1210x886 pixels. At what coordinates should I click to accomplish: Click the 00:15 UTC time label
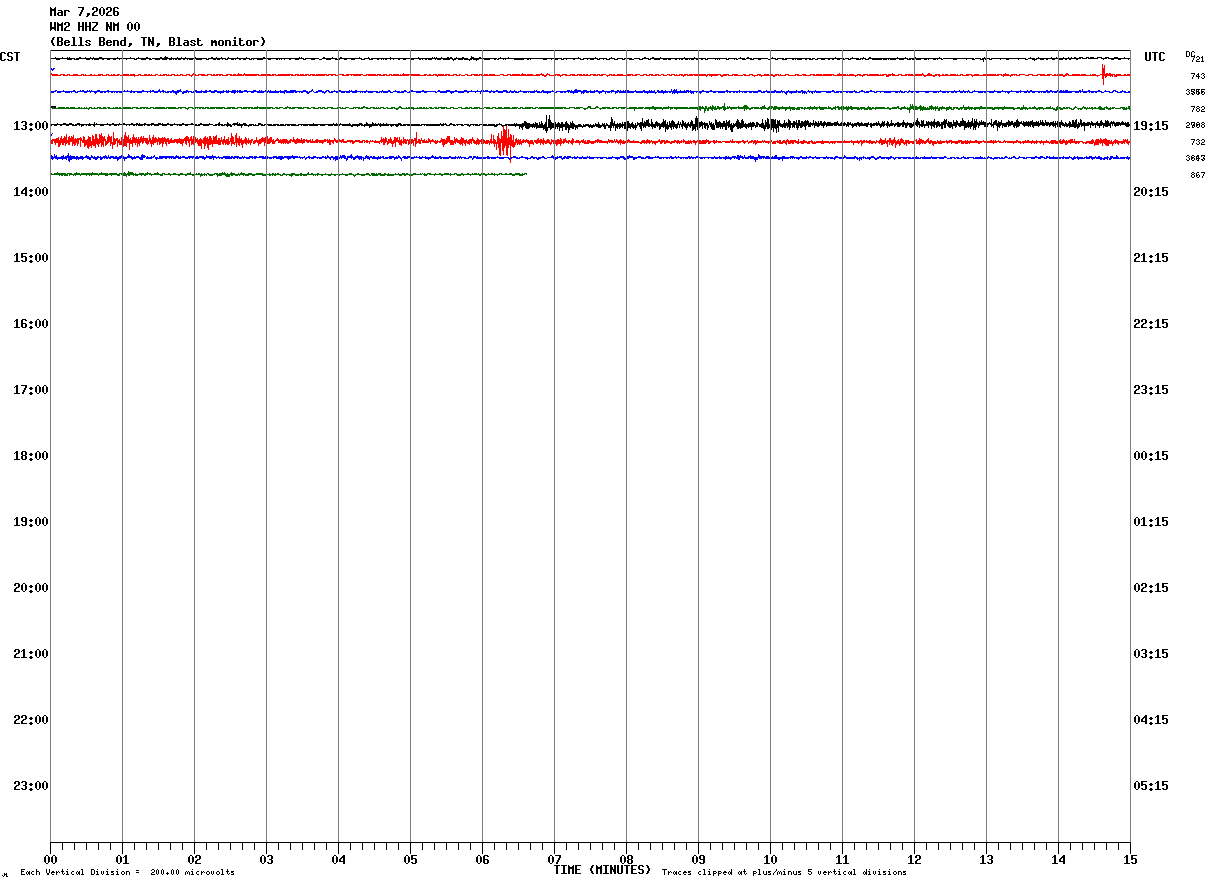pos(1151,456)
